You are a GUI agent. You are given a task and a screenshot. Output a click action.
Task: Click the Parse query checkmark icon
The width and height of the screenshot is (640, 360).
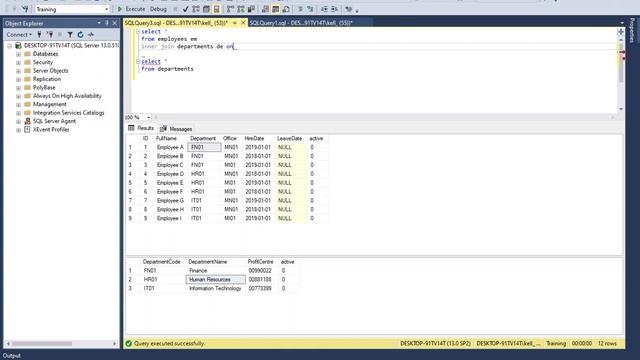tap(186, 9)
